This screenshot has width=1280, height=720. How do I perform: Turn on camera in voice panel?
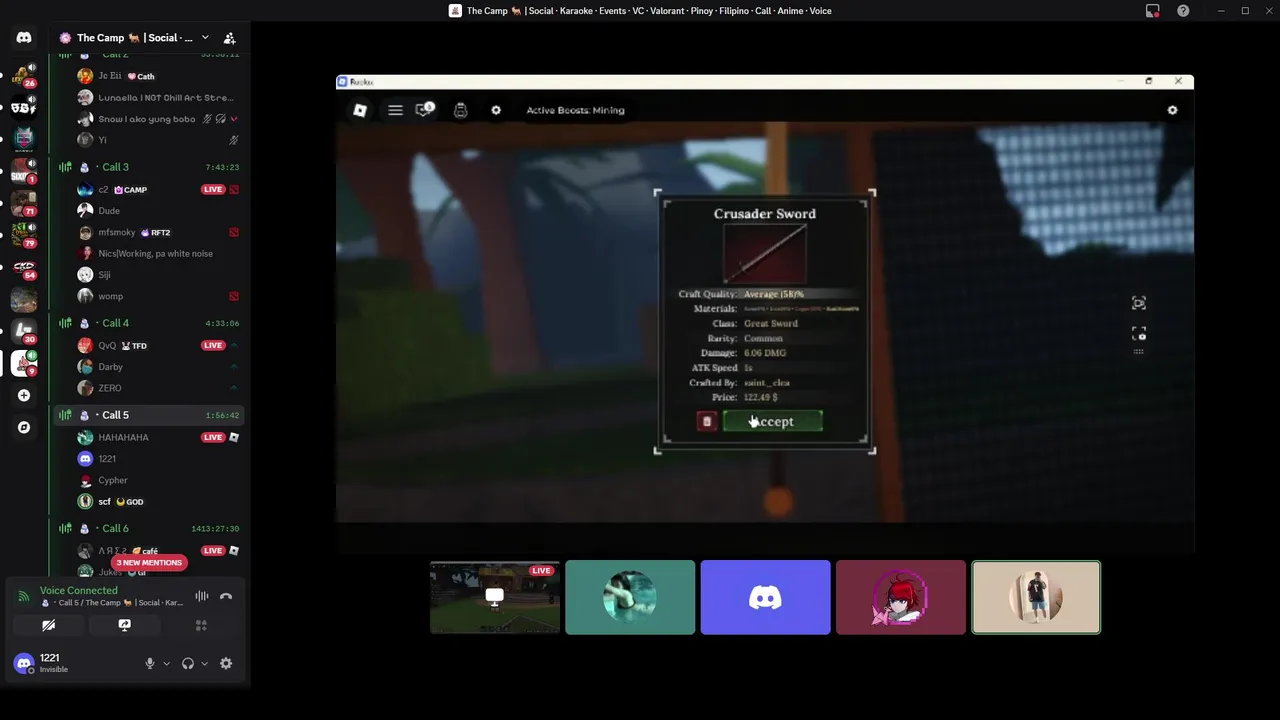click(x=48, y=625)
